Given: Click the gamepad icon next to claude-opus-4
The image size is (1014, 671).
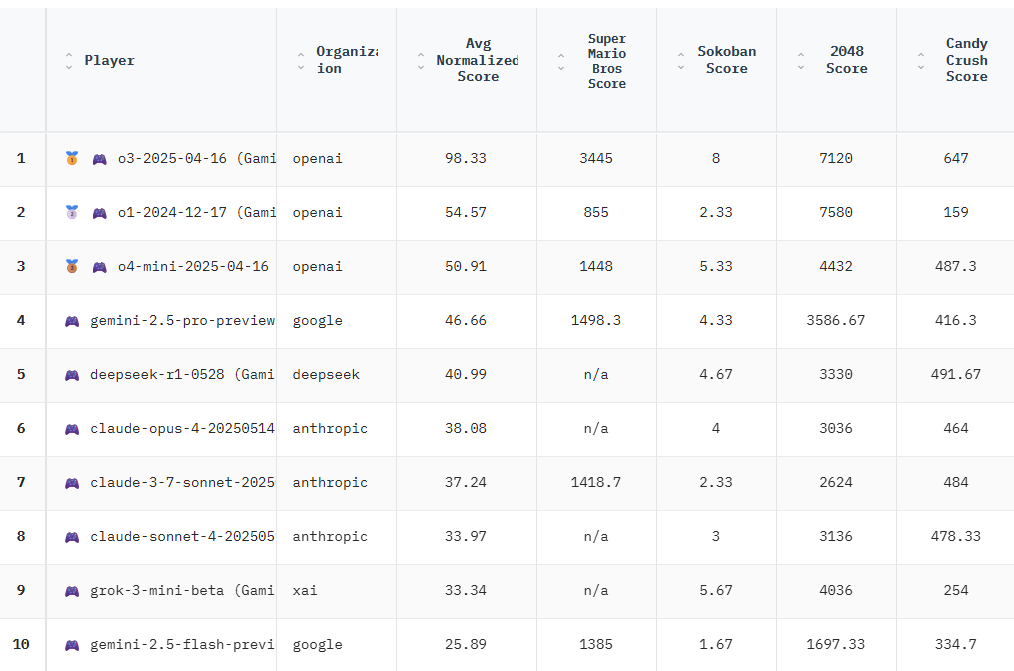Looking at the screenshot, I should pyautogui.click(x=72, y=429).
